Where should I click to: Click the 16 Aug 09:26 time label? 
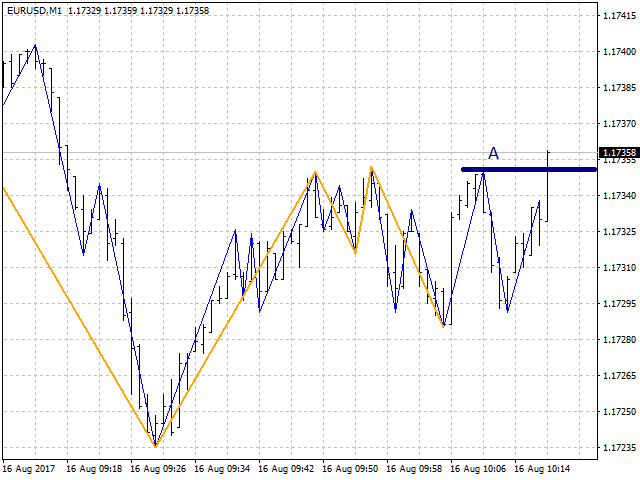tap(157, 469)
